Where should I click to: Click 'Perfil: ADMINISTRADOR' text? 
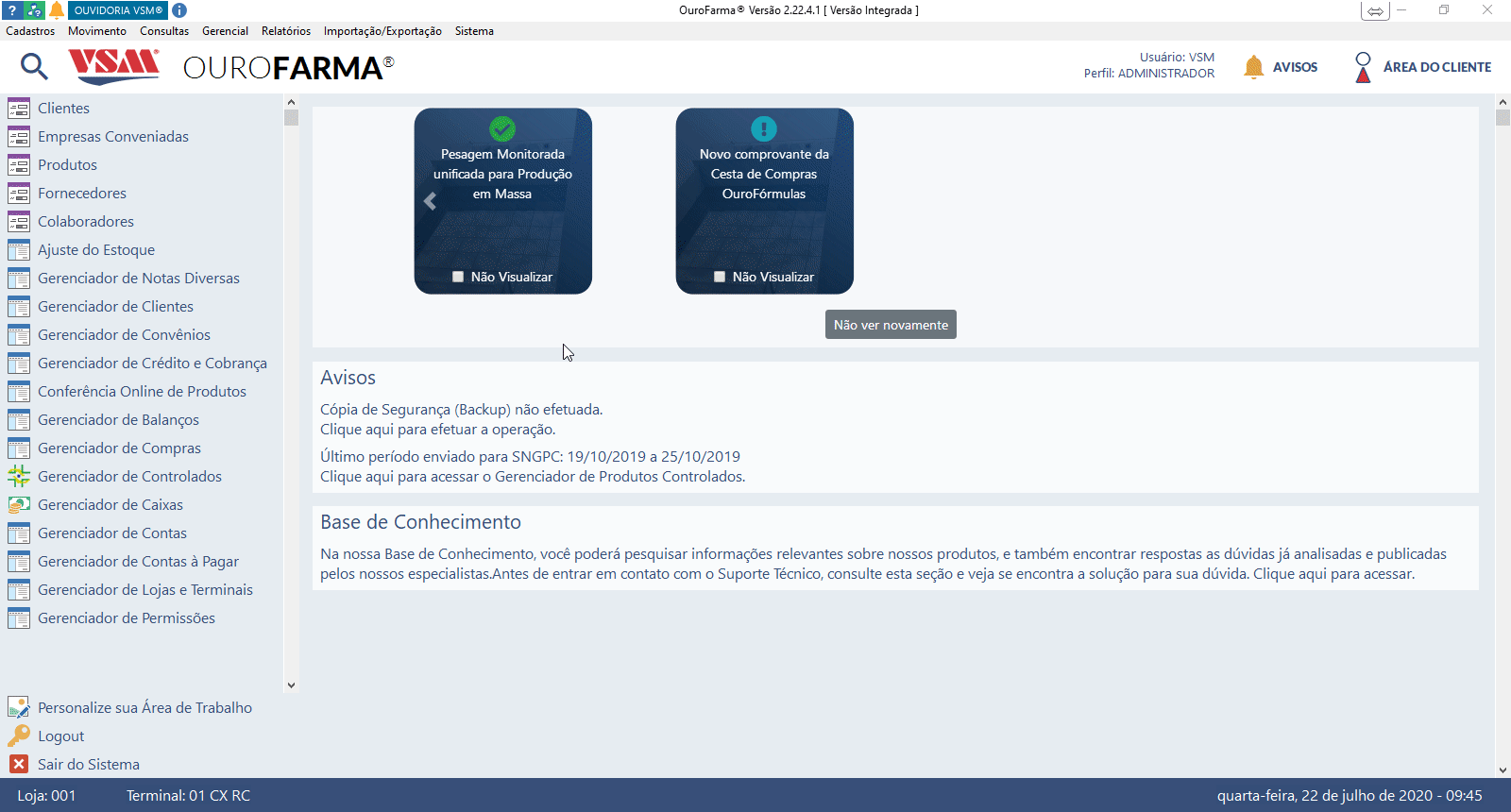point(1149,74)
